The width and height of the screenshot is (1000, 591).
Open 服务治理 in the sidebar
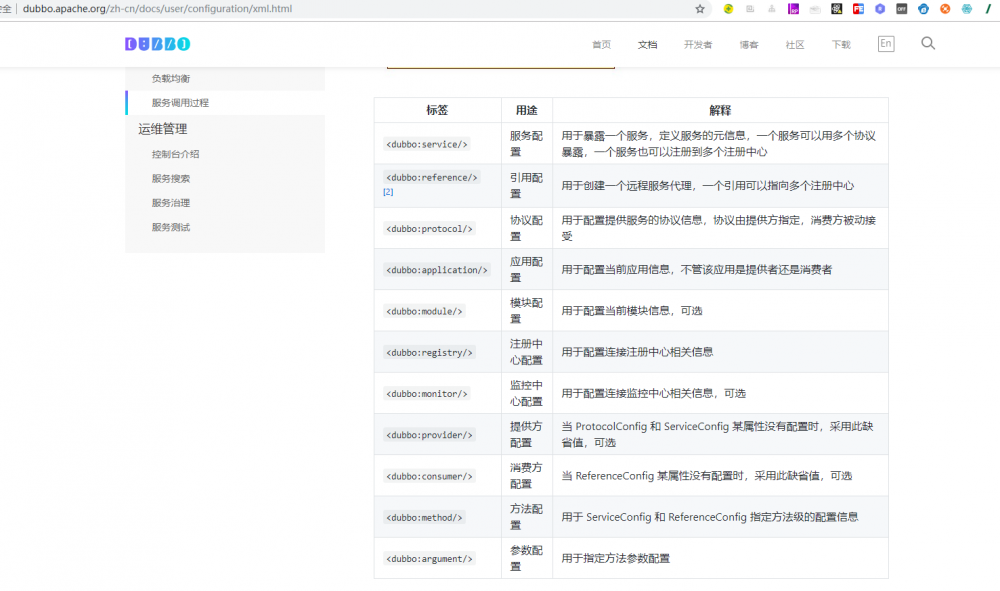(x=171, y=203)
